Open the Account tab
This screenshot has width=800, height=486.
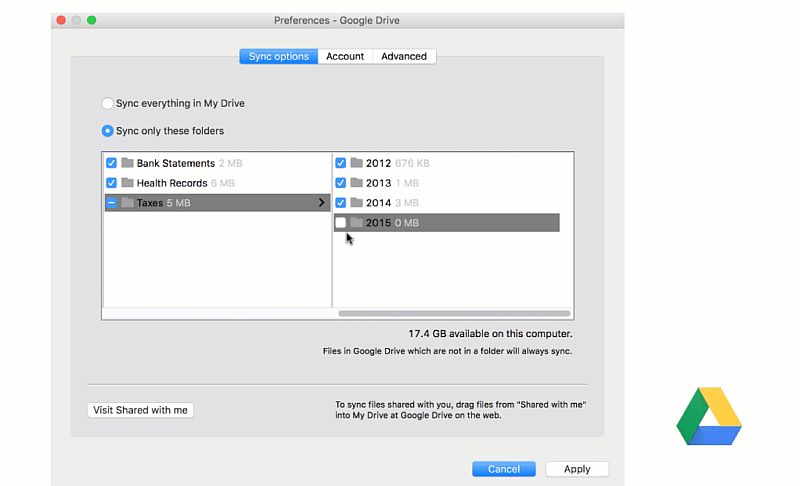point(345,56)
